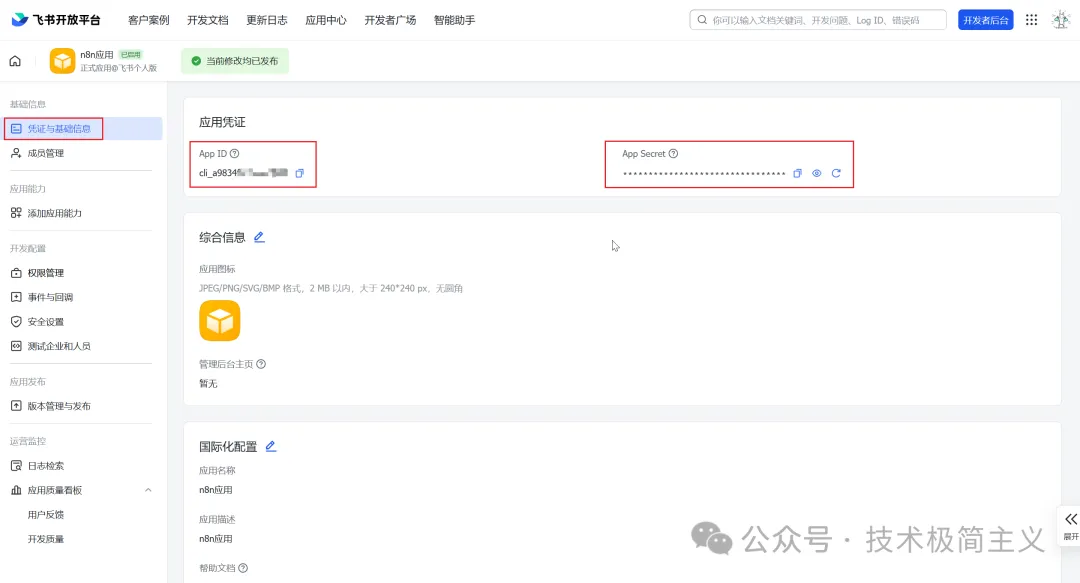Copy the App ID to clipboard
This screenshot has width=1080, height=583.
click(300, 173)
